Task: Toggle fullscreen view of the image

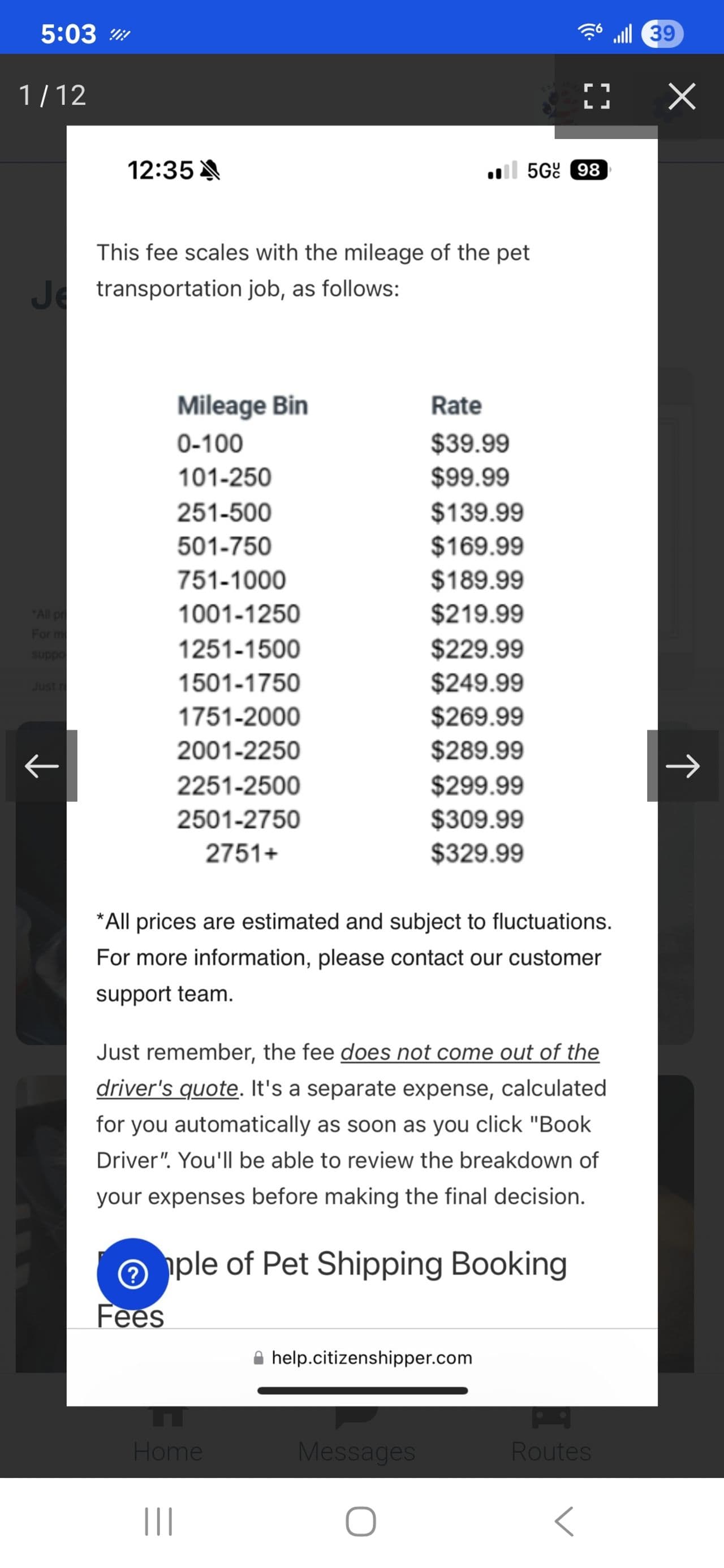Action: (597, 96)
